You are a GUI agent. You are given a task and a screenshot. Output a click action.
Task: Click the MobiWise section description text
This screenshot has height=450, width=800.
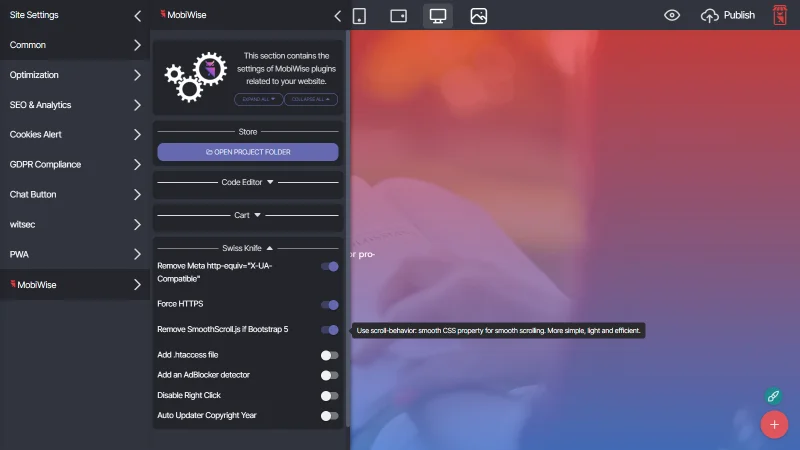click(x=286, y=68)
